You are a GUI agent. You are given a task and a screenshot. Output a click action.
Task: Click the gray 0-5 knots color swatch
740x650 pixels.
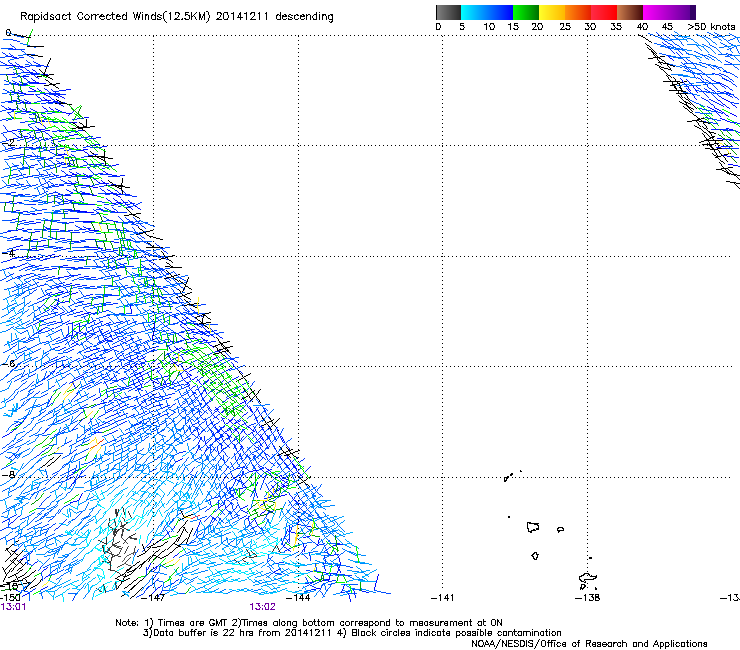(x=448, y=12)
